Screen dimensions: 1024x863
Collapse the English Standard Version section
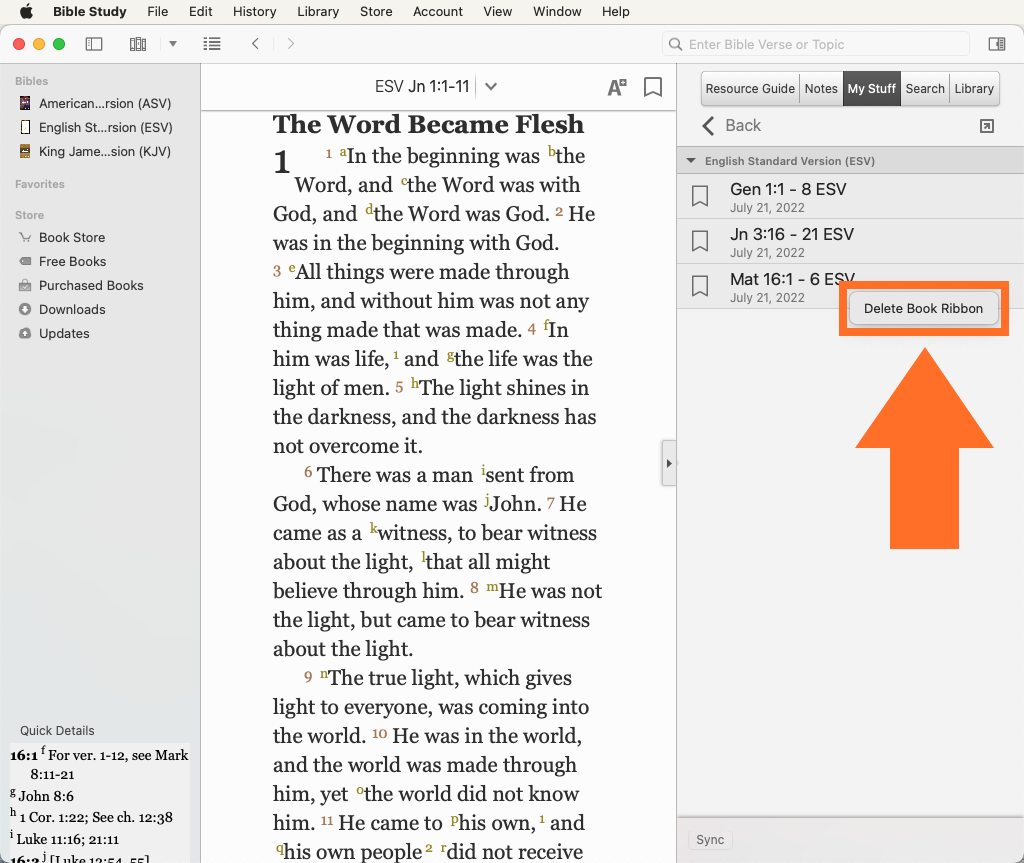click(x=690, y=161)
